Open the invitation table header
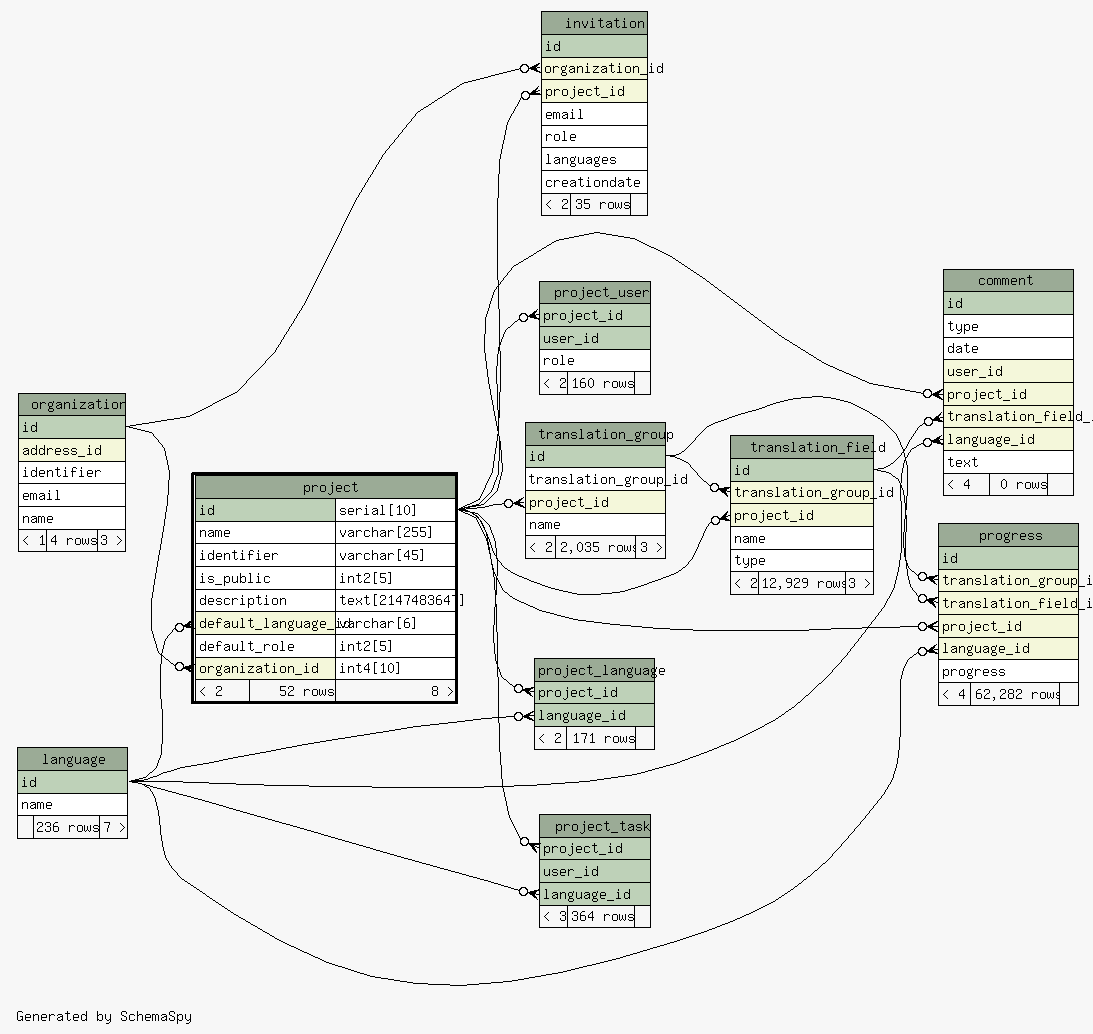Screen dimensions: 1093x1034 [x=594, y=23]
